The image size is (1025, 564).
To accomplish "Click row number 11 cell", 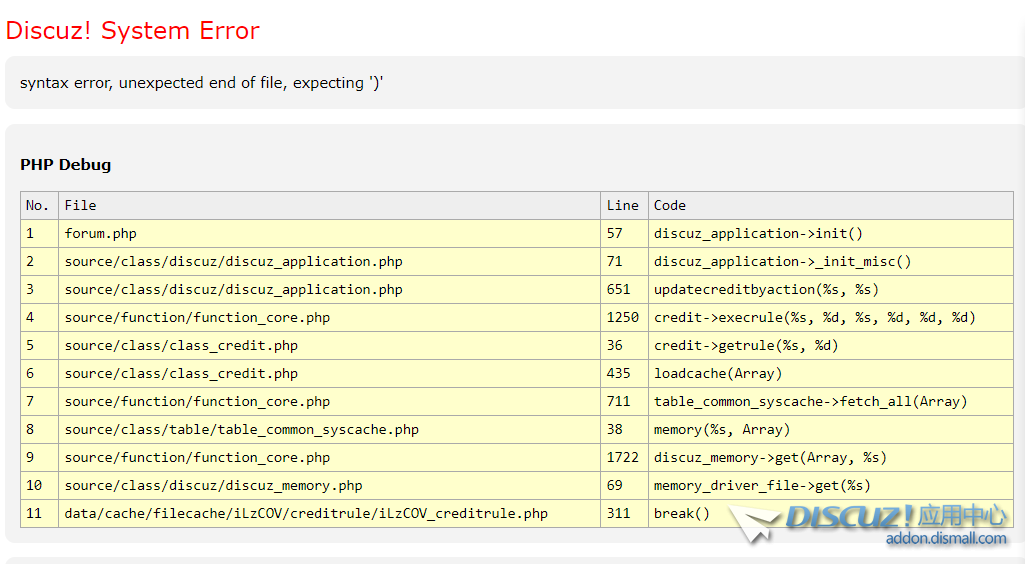I will coord(39,514).
